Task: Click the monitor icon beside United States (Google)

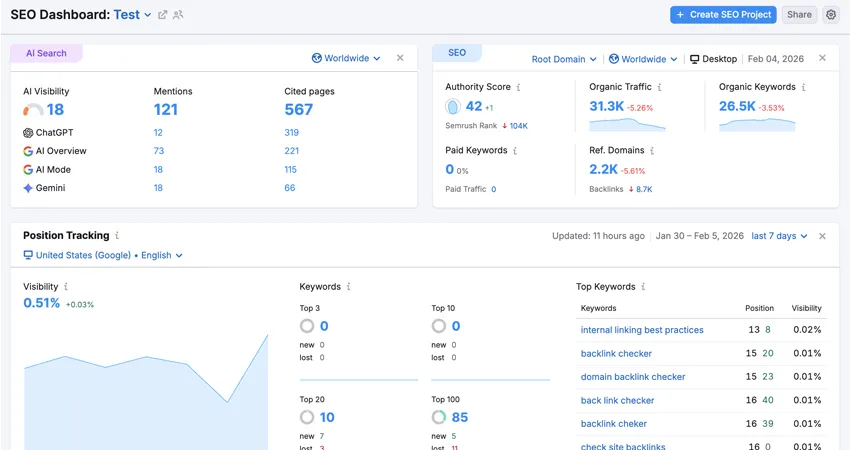Action: 28,255
